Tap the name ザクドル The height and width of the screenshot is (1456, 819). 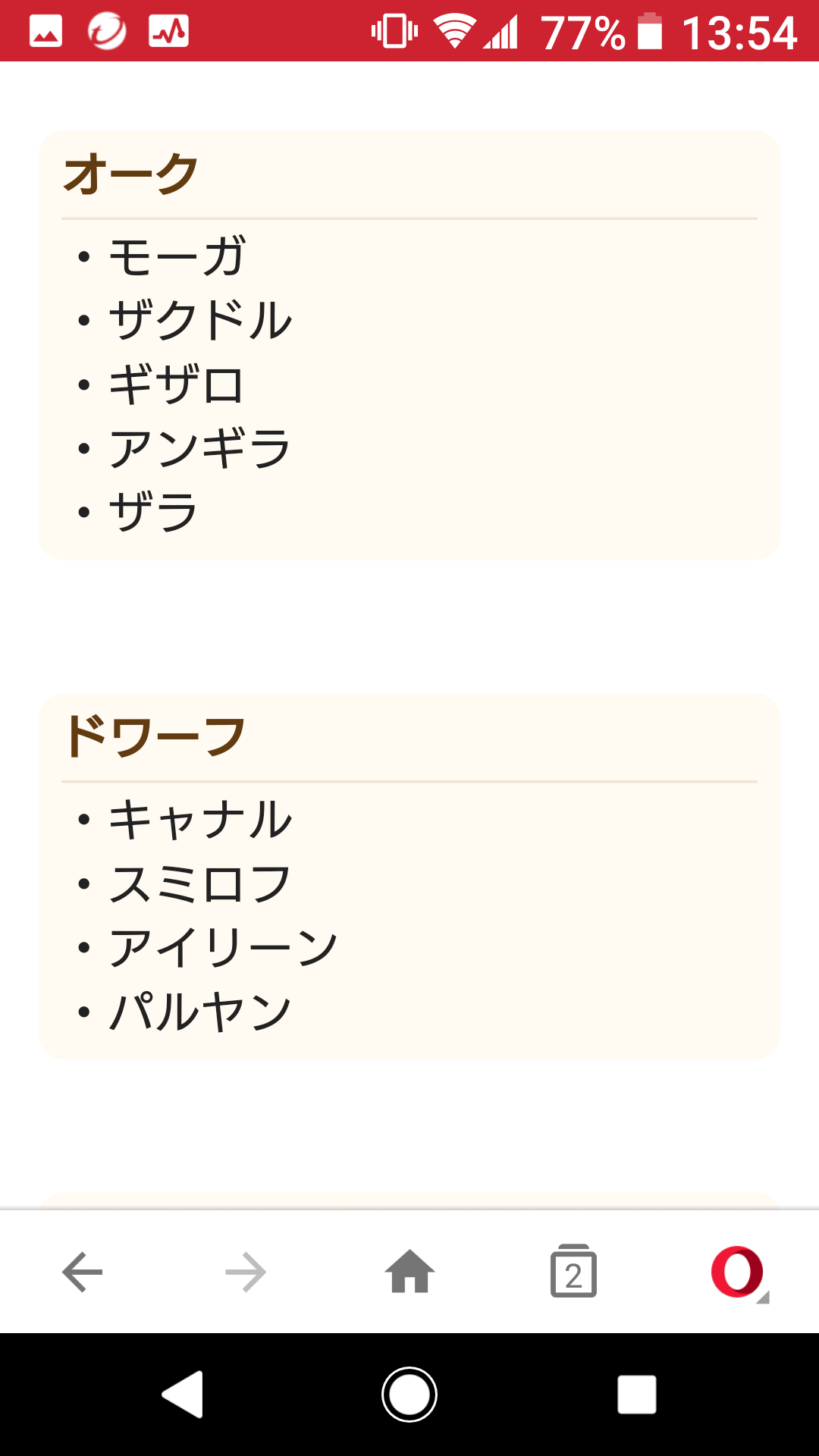coord(201,320)
